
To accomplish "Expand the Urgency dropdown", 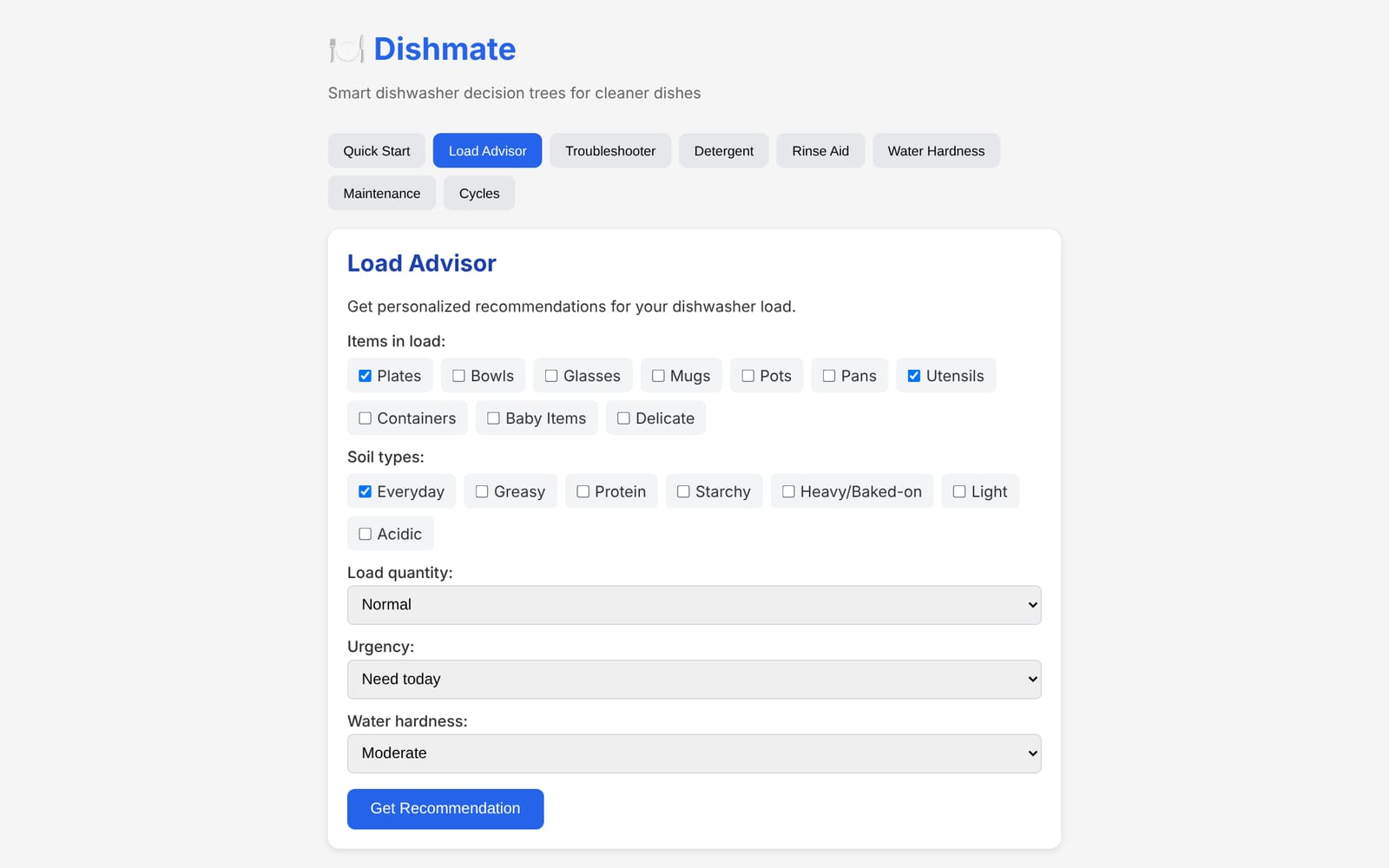I will pyautogui.click(x=694, y=680).
